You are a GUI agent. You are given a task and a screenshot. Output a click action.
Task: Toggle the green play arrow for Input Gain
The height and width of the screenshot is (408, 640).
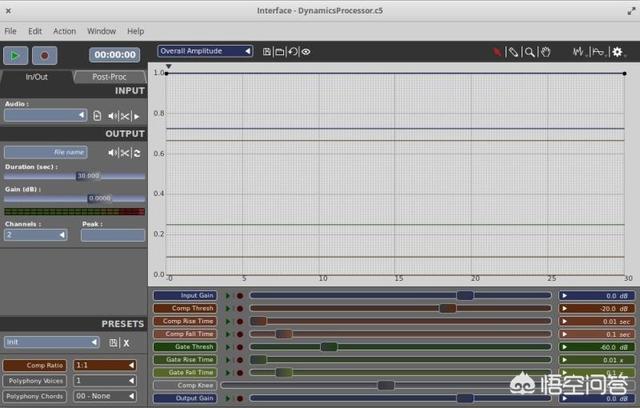(228, 296)
